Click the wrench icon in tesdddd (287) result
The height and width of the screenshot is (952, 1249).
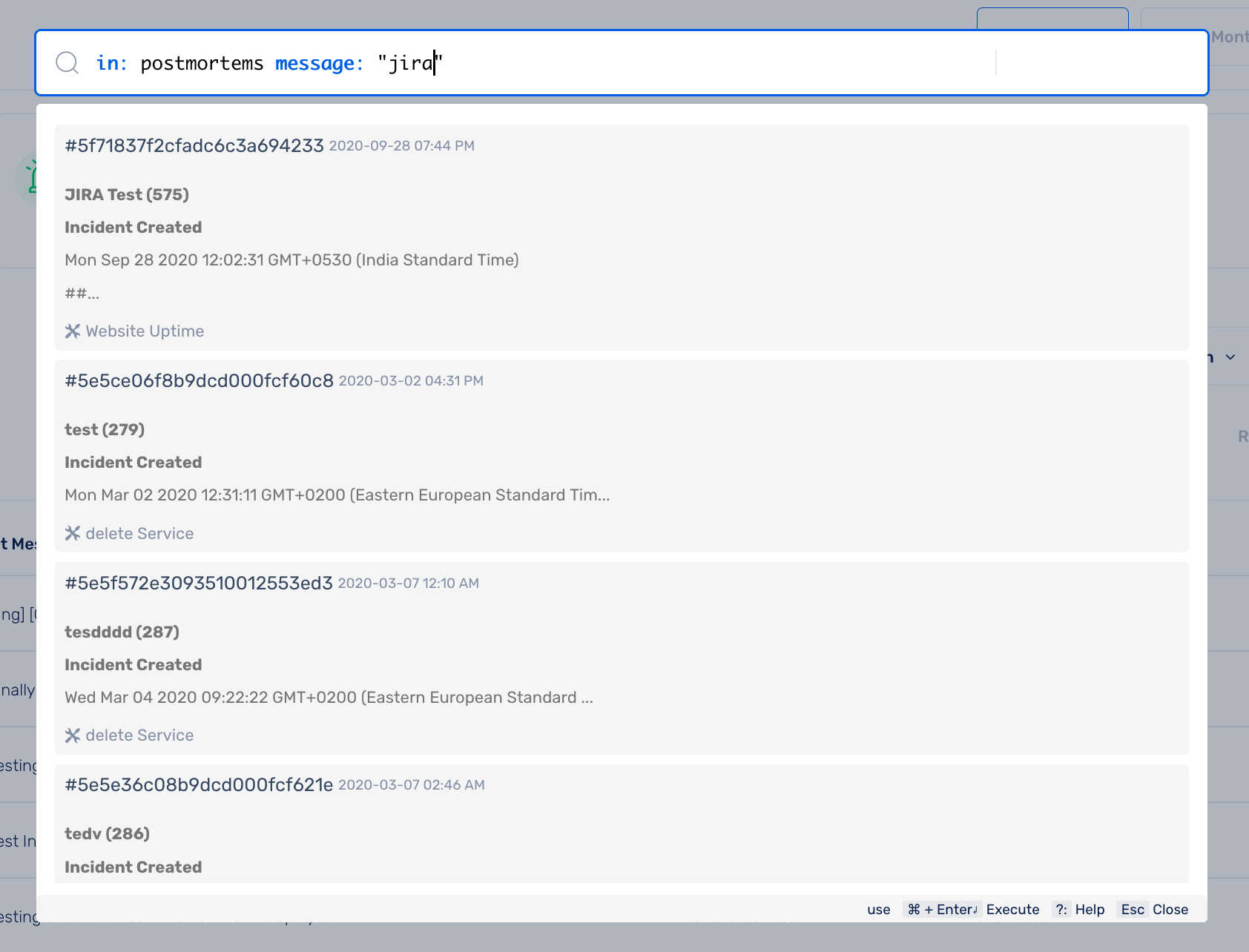[x=73, y=736]
